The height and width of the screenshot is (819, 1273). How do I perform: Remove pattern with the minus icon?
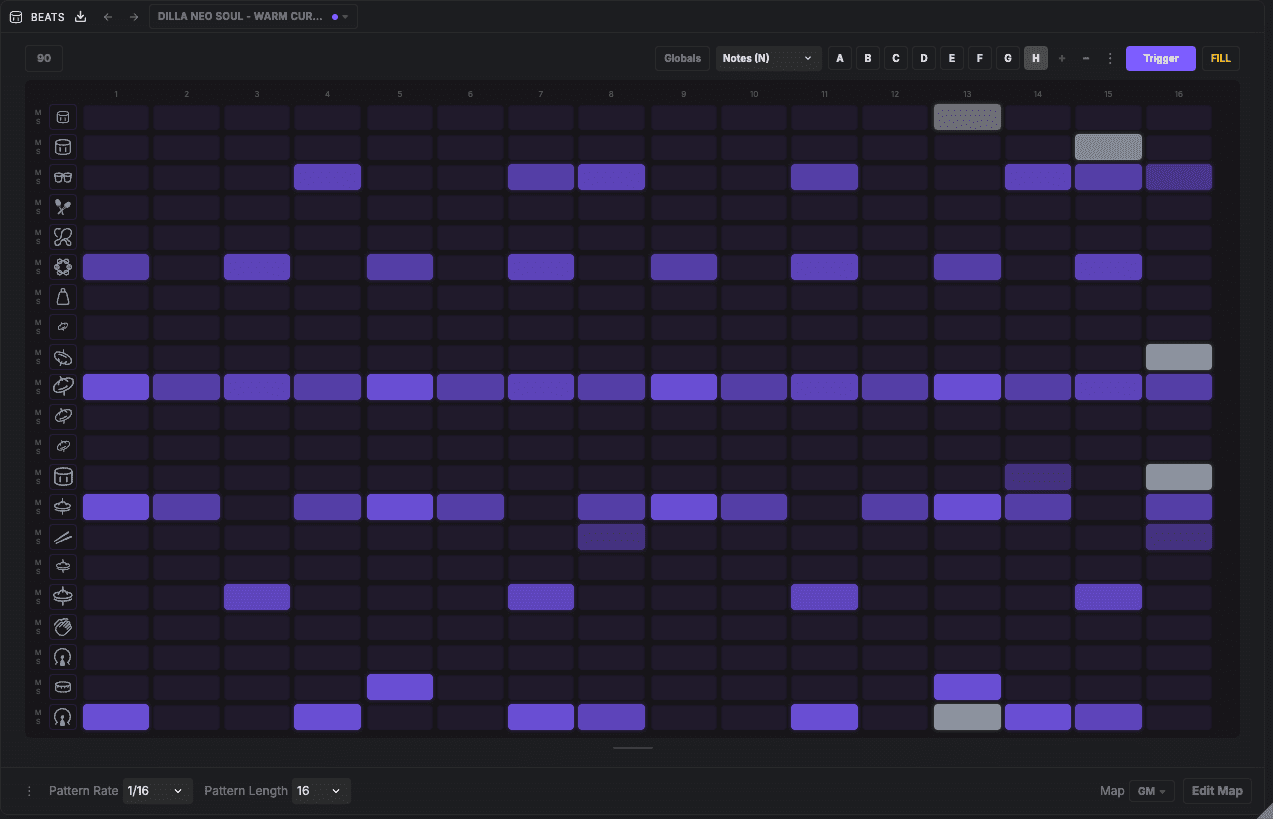[x=1086, y=58]
